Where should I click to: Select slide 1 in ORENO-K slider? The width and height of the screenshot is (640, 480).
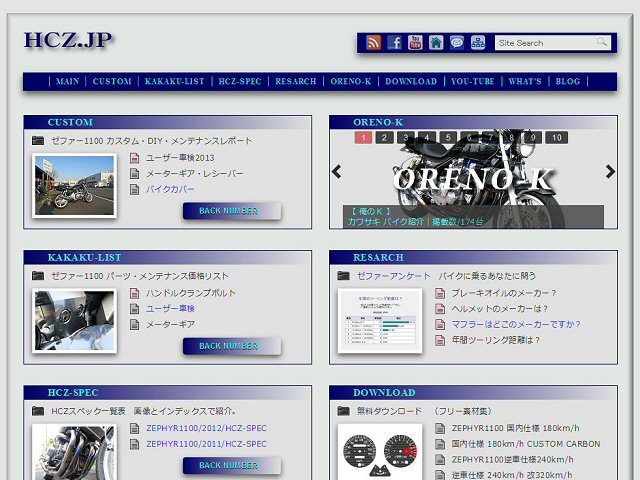(x=363, y=138)
